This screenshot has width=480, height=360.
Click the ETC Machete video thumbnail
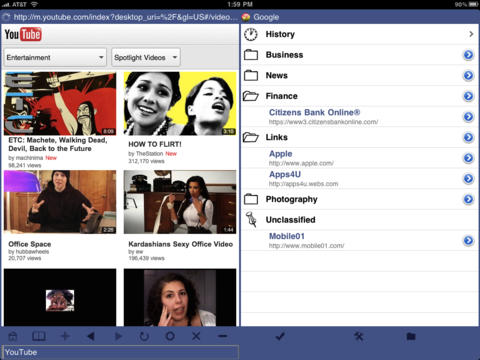point(60,104)
